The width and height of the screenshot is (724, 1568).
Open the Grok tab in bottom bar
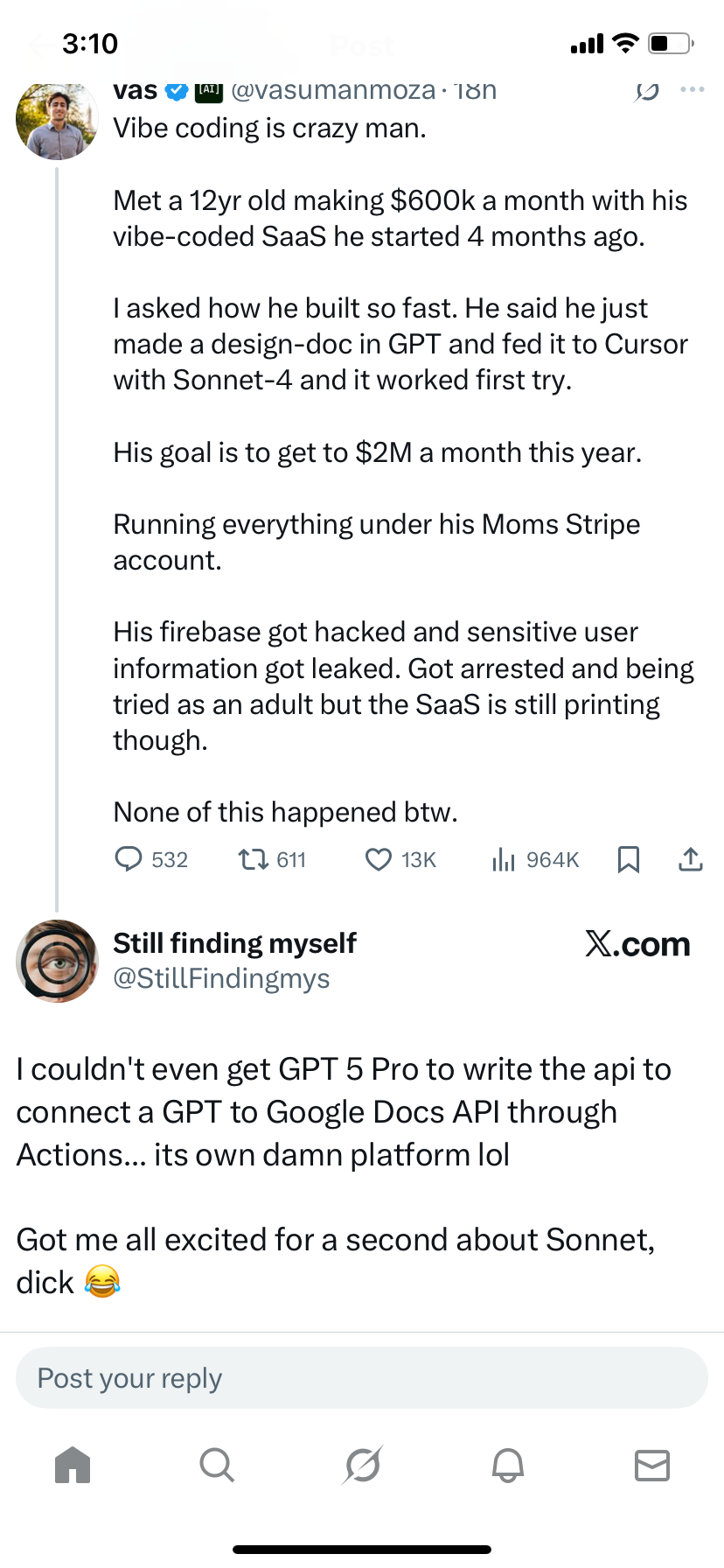pos(362,1464)
